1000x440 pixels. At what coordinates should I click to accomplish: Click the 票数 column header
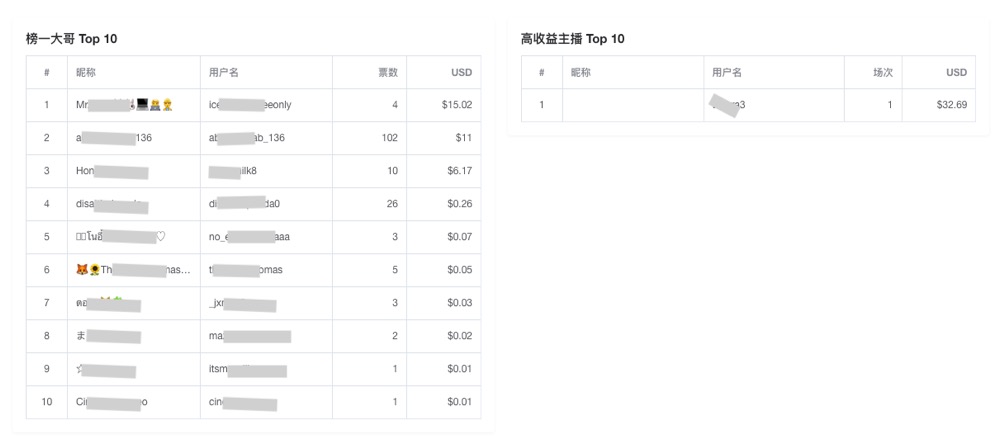point(388,72)
